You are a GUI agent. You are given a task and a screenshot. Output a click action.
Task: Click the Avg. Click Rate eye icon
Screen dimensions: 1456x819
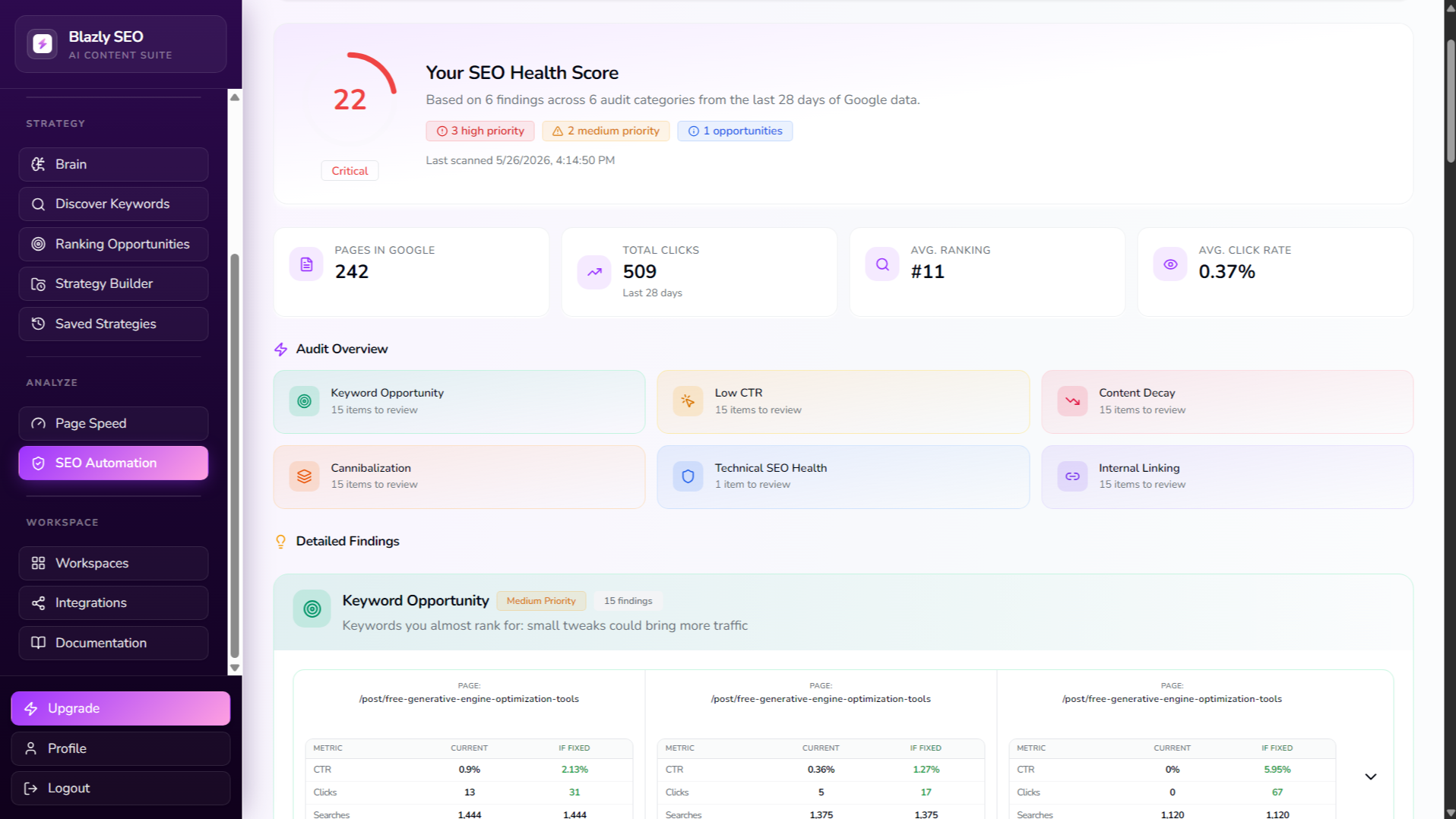[1170, 264]
